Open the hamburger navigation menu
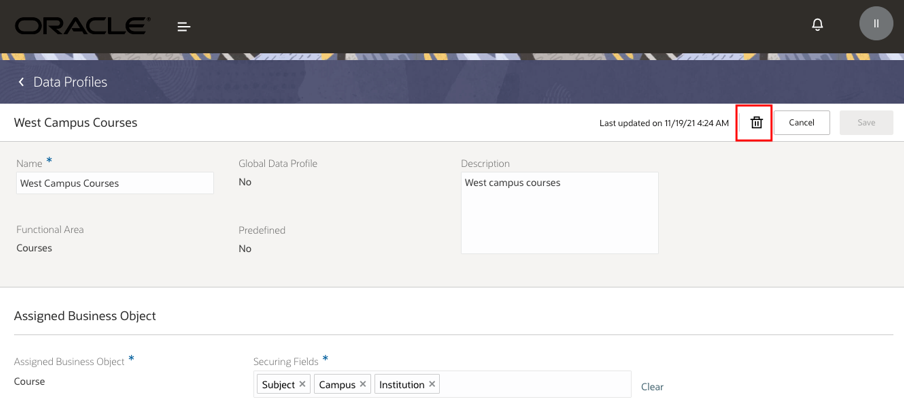The width and height of the screenshot is (904, 410). coord(184,27)
